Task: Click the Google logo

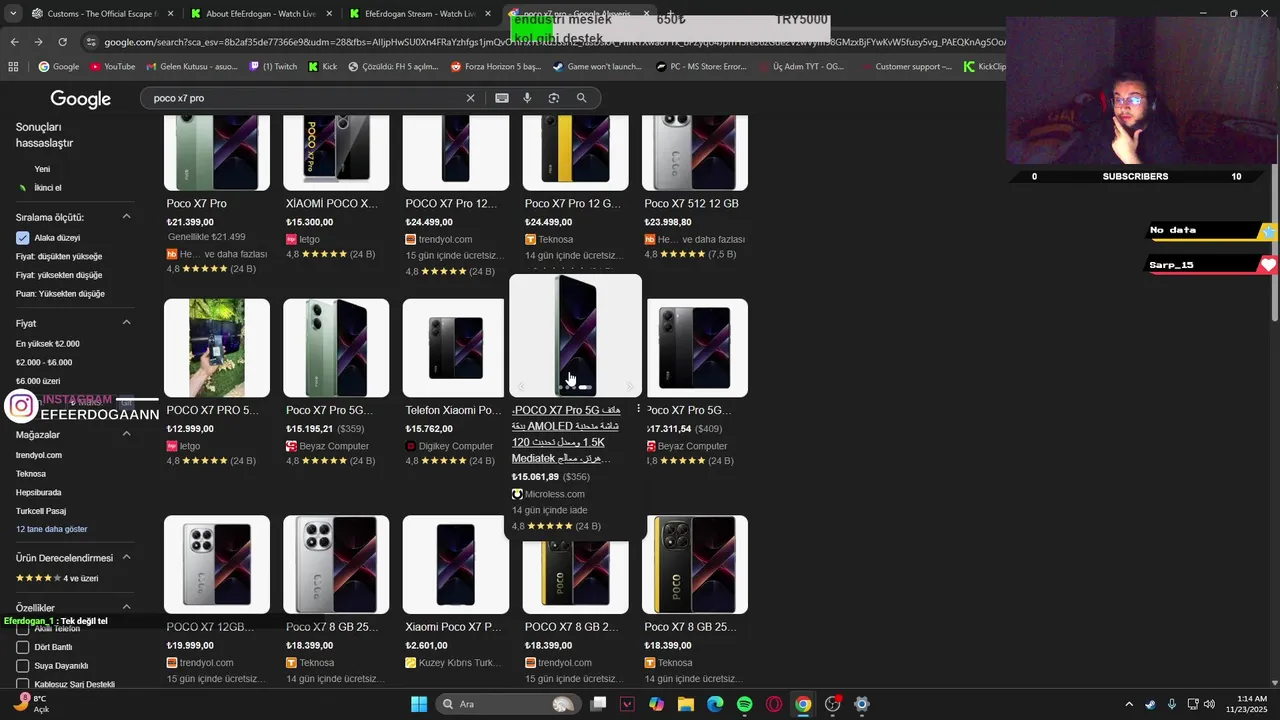Action: [x=81, y=99]
